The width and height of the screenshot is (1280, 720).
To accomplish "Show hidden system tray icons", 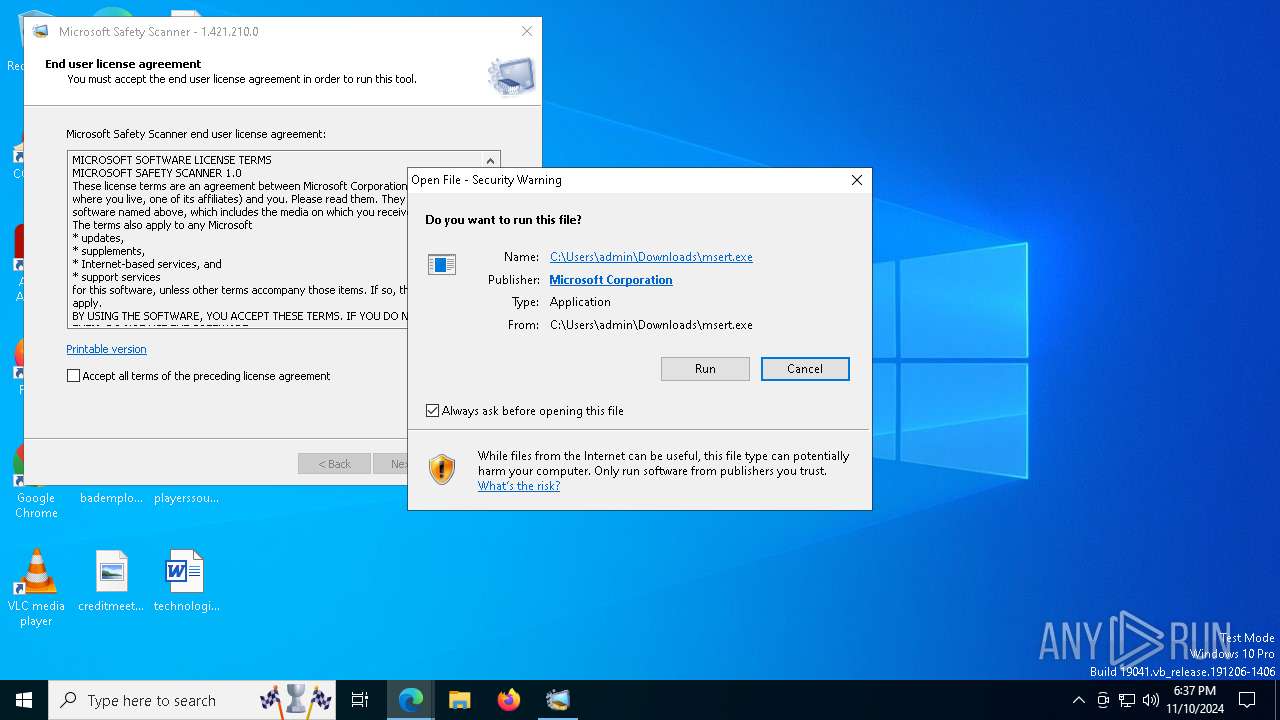I will pyautogui.click(x=1078, y=700).
